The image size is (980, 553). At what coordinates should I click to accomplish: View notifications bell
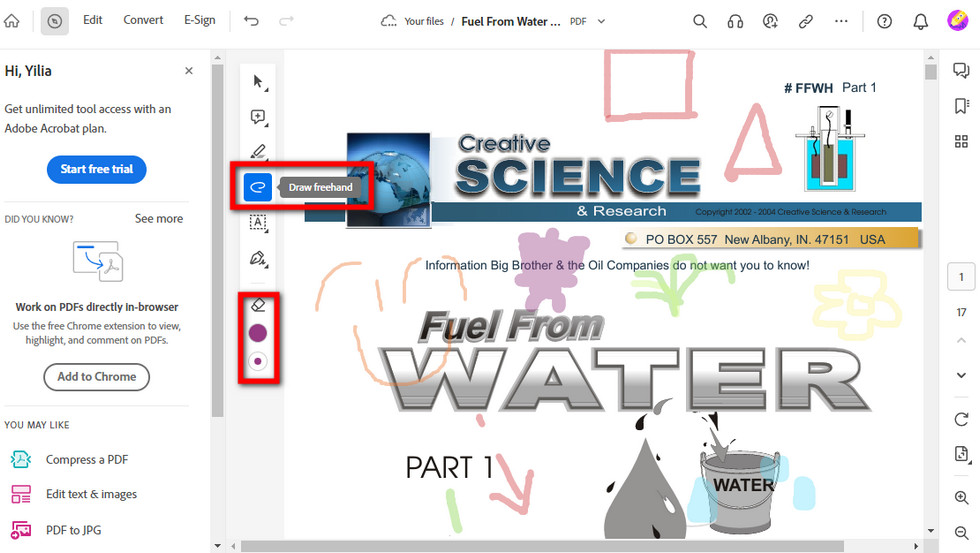click(921, 21)
